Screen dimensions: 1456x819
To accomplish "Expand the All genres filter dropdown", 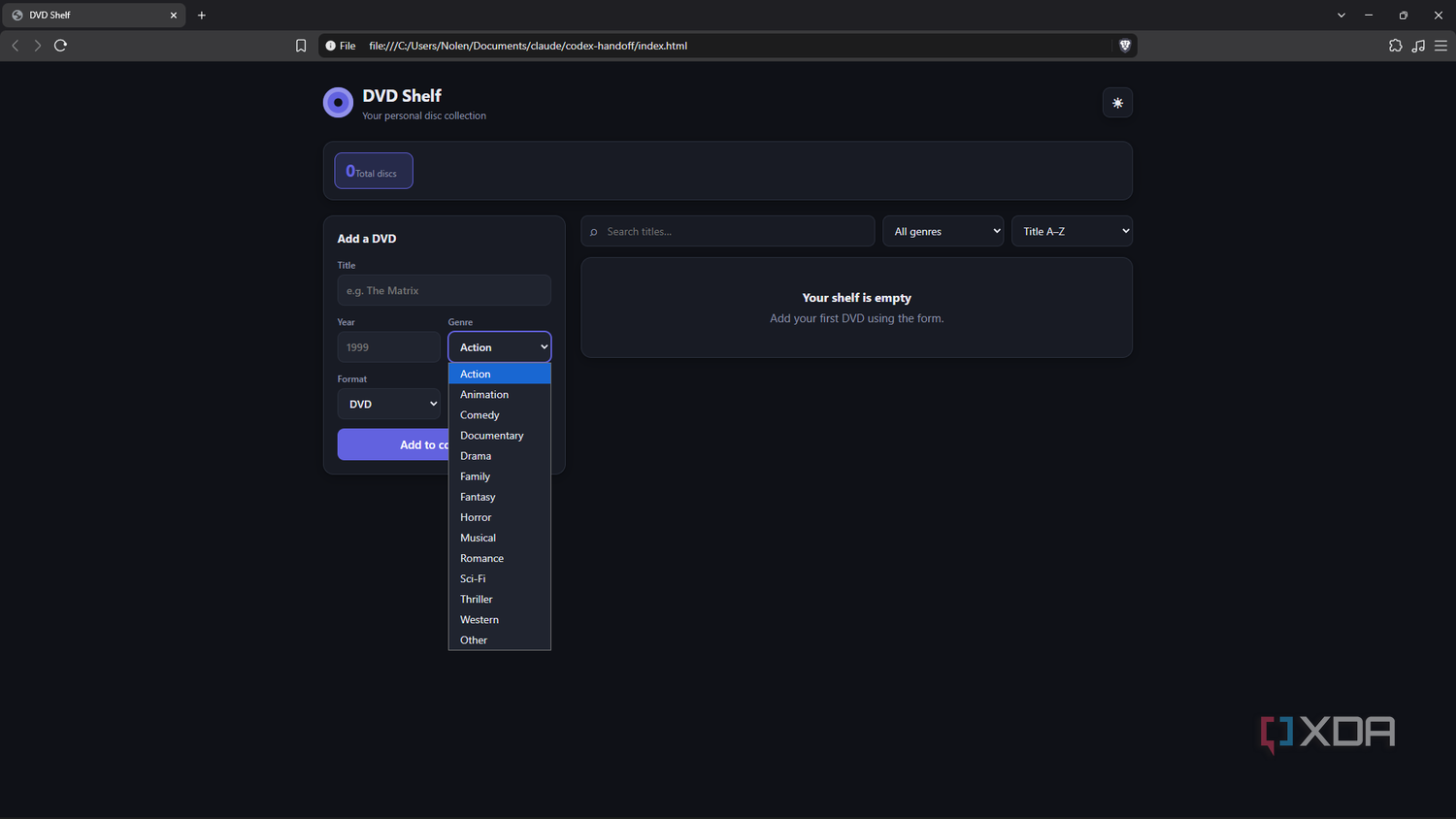I will (943, 231).
